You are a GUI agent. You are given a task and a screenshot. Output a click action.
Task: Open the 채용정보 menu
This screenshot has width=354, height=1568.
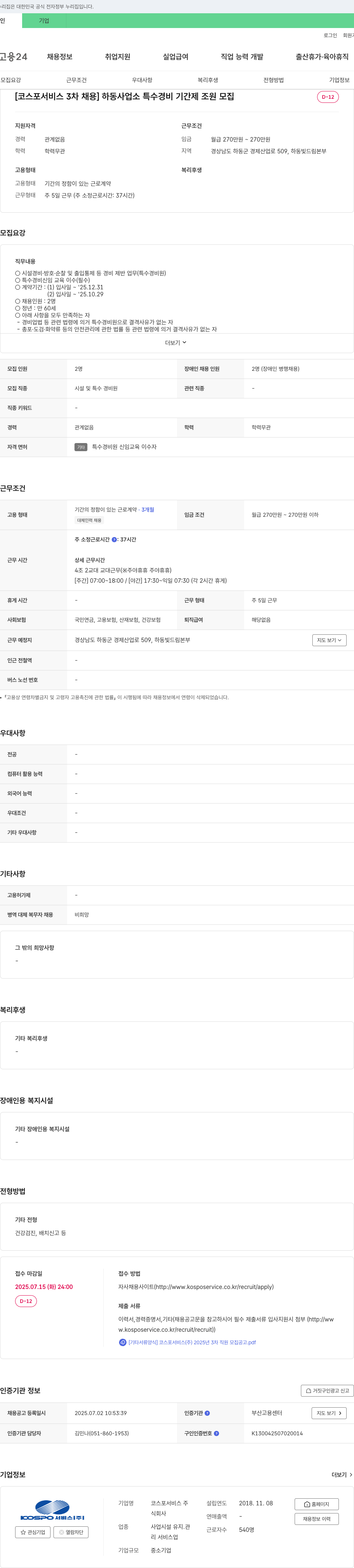pyautogui.click(x=60, y=57)
